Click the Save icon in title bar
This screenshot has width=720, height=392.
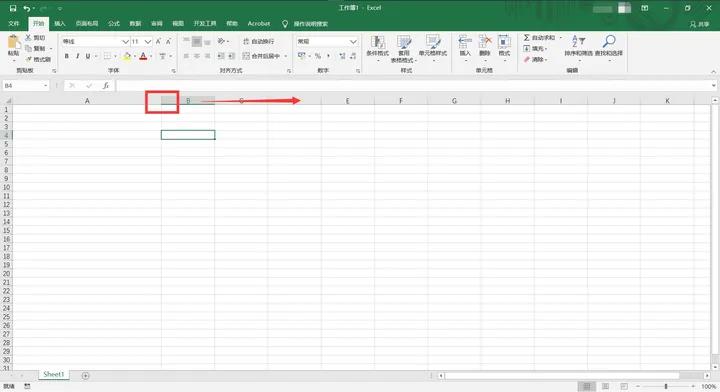[13, 8]
